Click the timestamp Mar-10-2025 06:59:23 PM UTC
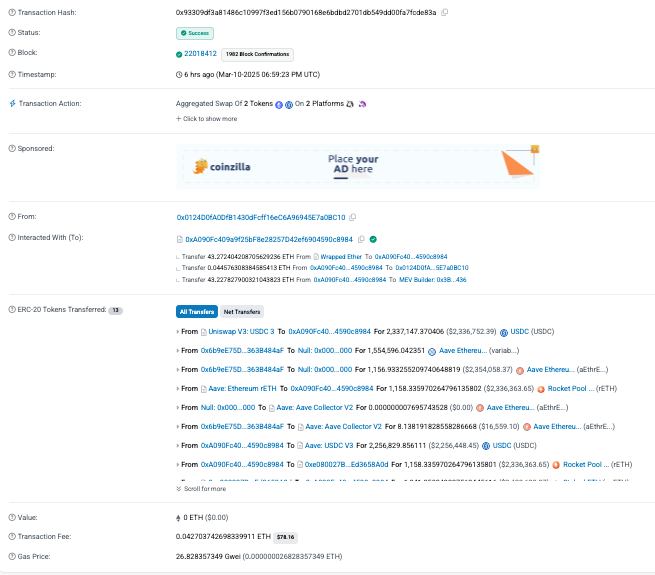Viewport: 655px width, 575px height. coord(268,74)
